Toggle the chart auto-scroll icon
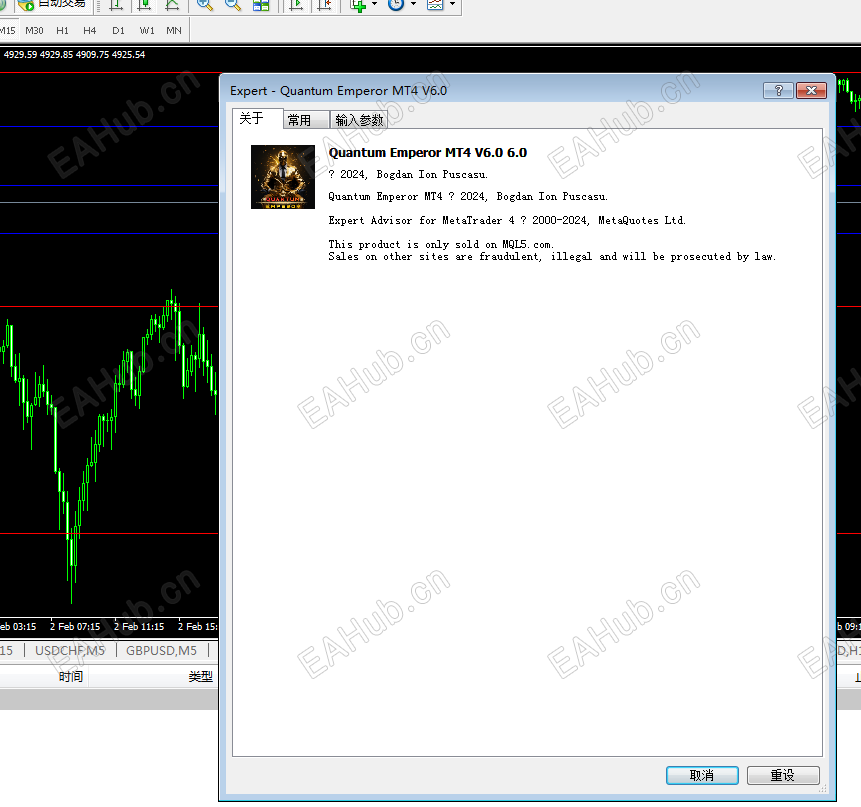The height and width of the screenshot is (807, 861). point(297,5)
